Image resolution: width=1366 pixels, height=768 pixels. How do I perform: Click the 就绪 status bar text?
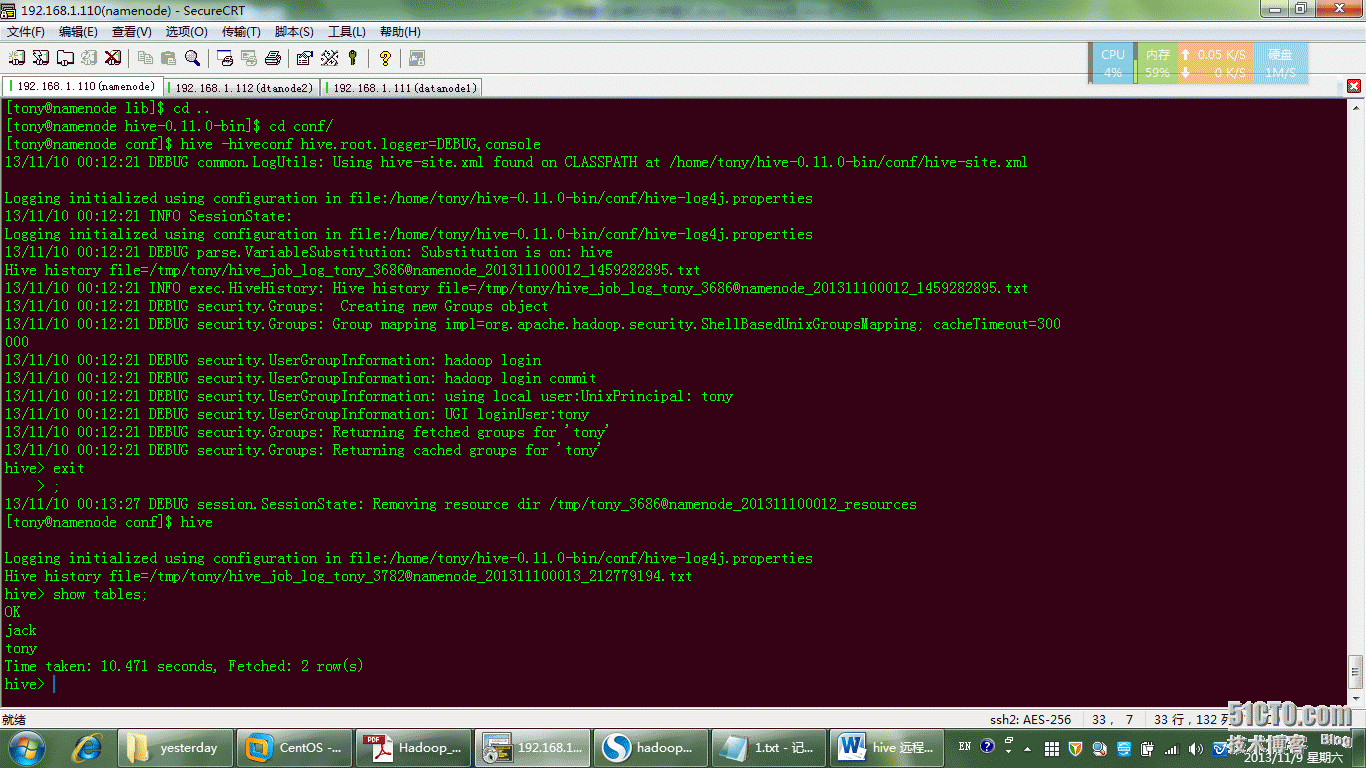click(x=13, y=719)
